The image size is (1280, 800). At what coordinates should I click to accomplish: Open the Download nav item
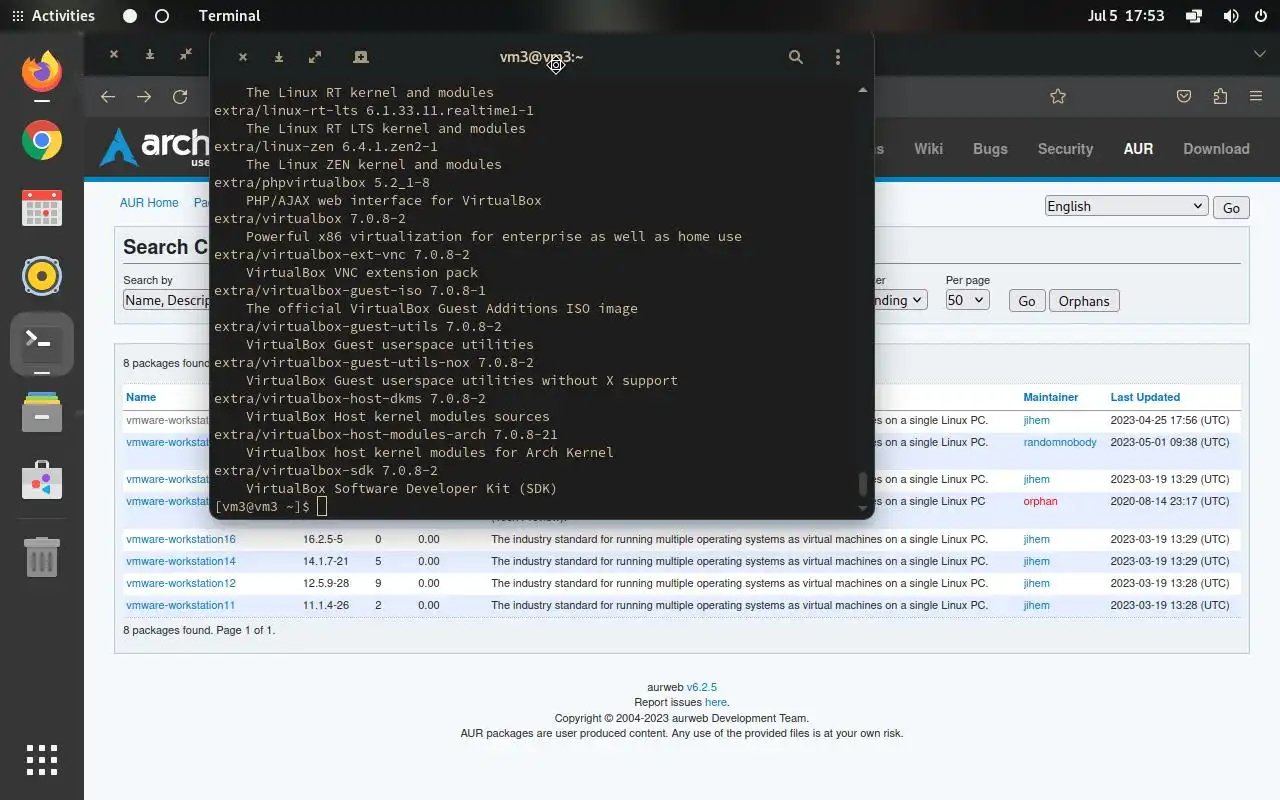click(1216, 148)
